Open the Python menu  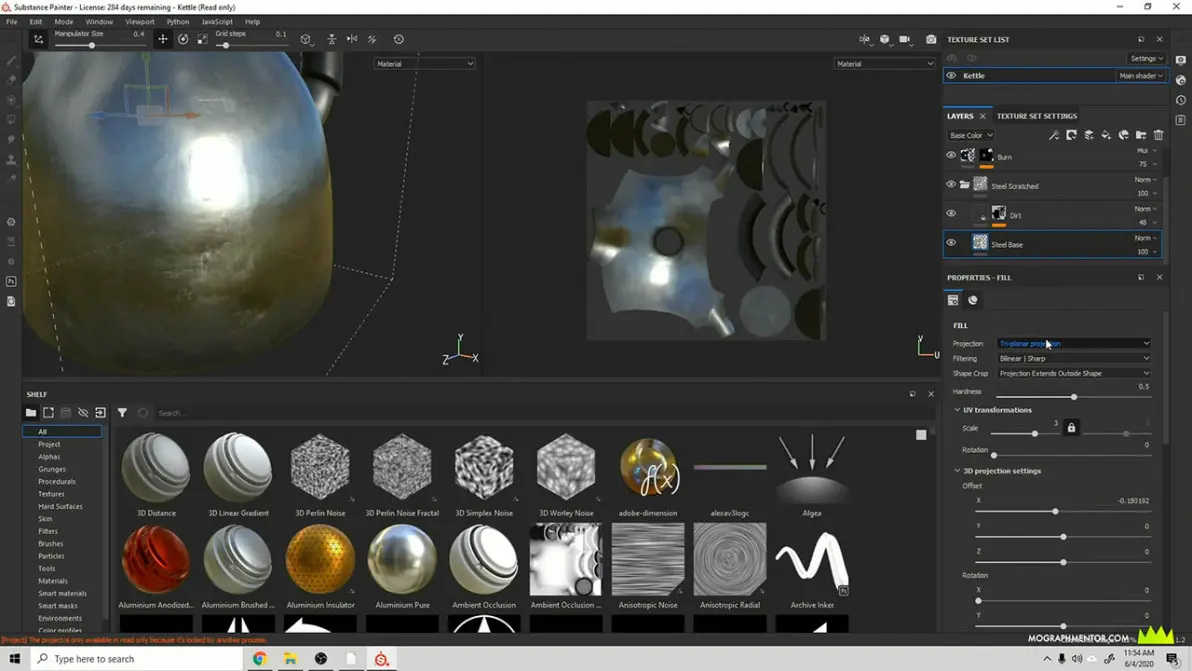click(178, 22)
